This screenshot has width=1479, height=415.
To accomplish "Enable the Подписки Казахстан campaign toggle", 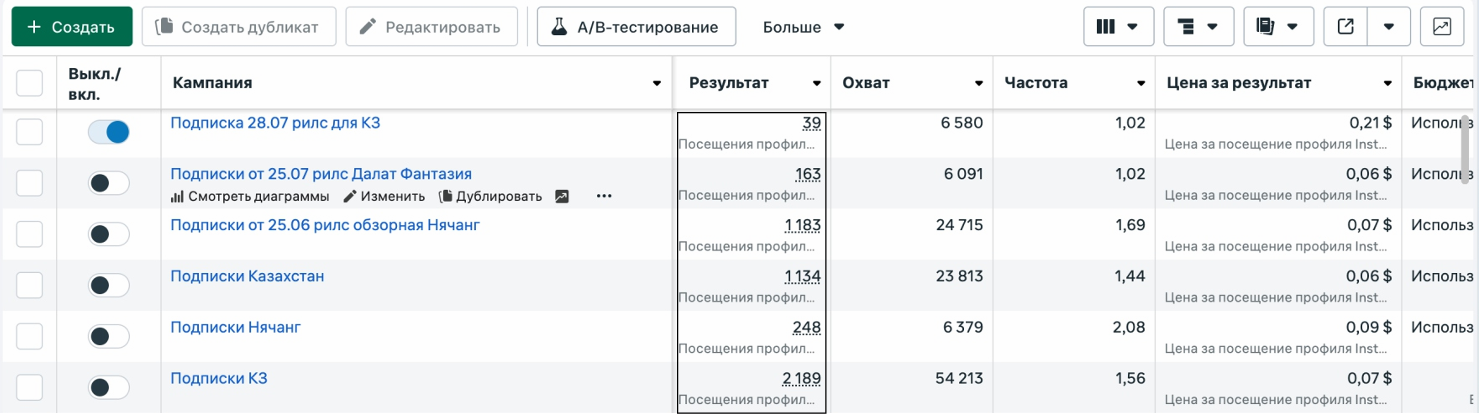I will 109,285.
